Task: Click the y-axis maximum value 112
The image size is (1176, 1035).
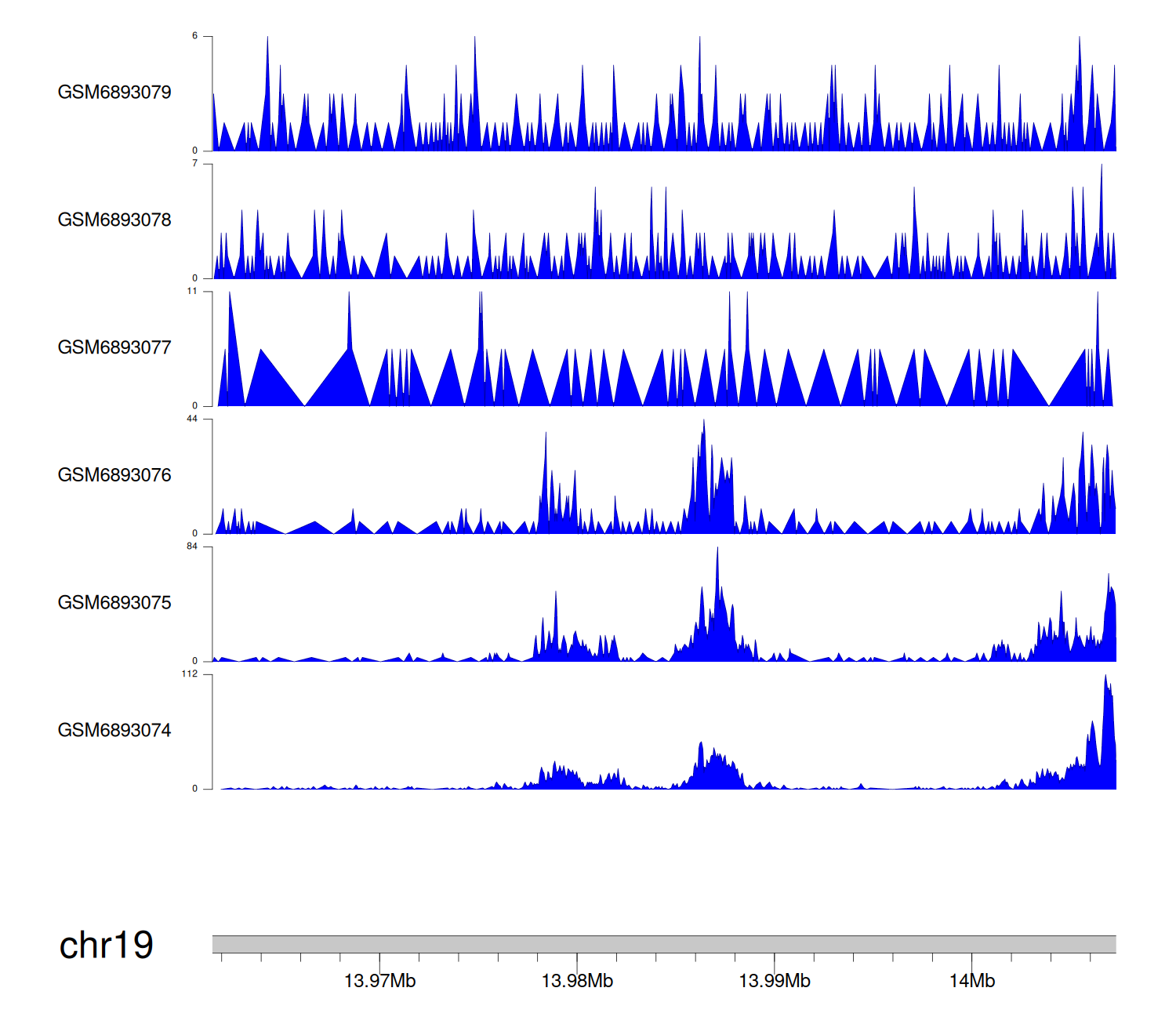Action: pos(190,674)
